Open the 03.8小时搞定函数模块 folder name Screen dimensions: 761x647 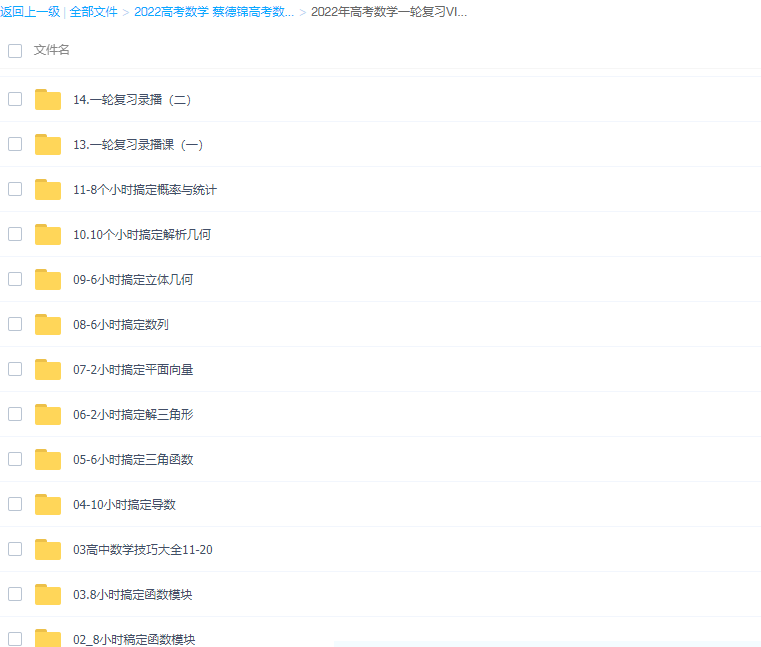click(x=133, y=595)
